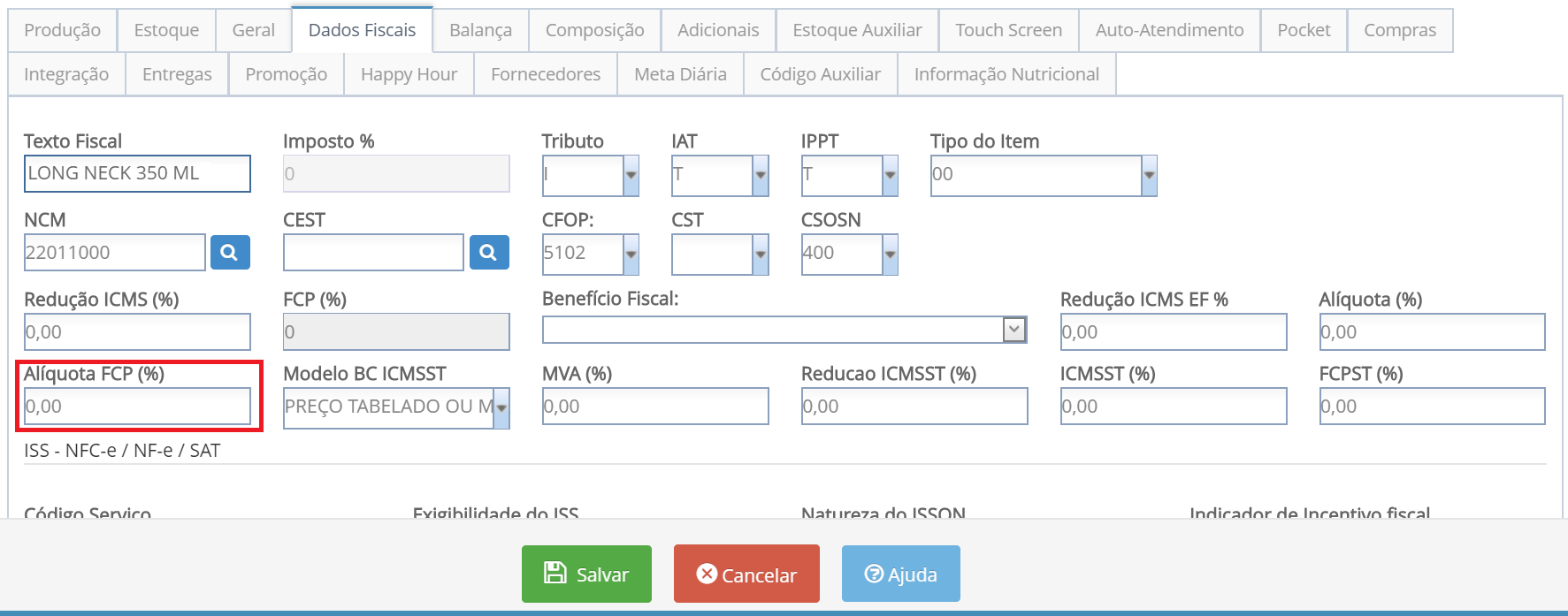Image resolution: width=1568 pixels, height=616 pixels.
Task: Click the Alíquota FCP (%) field
Action: point(137,407)
